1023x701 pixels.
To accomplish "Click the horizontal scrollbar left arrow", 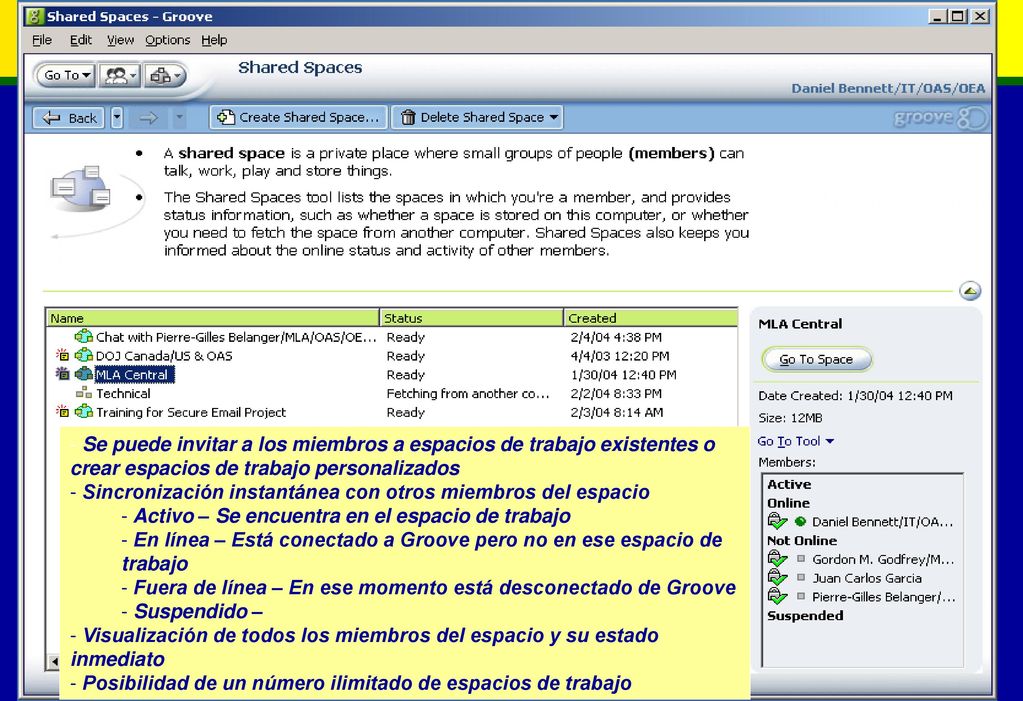I will point(53,662).
